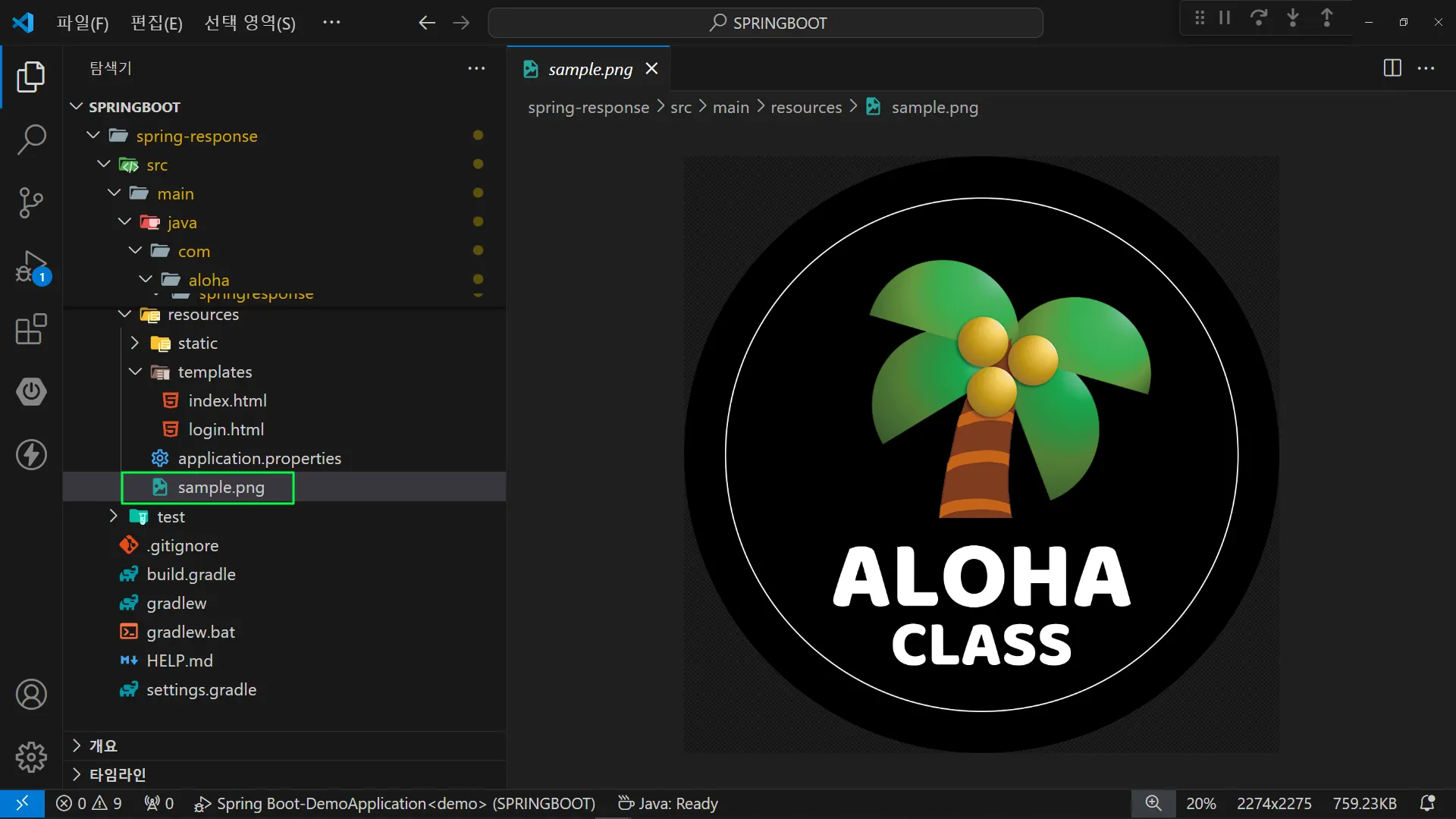Click the 20% zoom level indicator
The width and height of the screenshot is (1456, 819).
point(1200,803)
